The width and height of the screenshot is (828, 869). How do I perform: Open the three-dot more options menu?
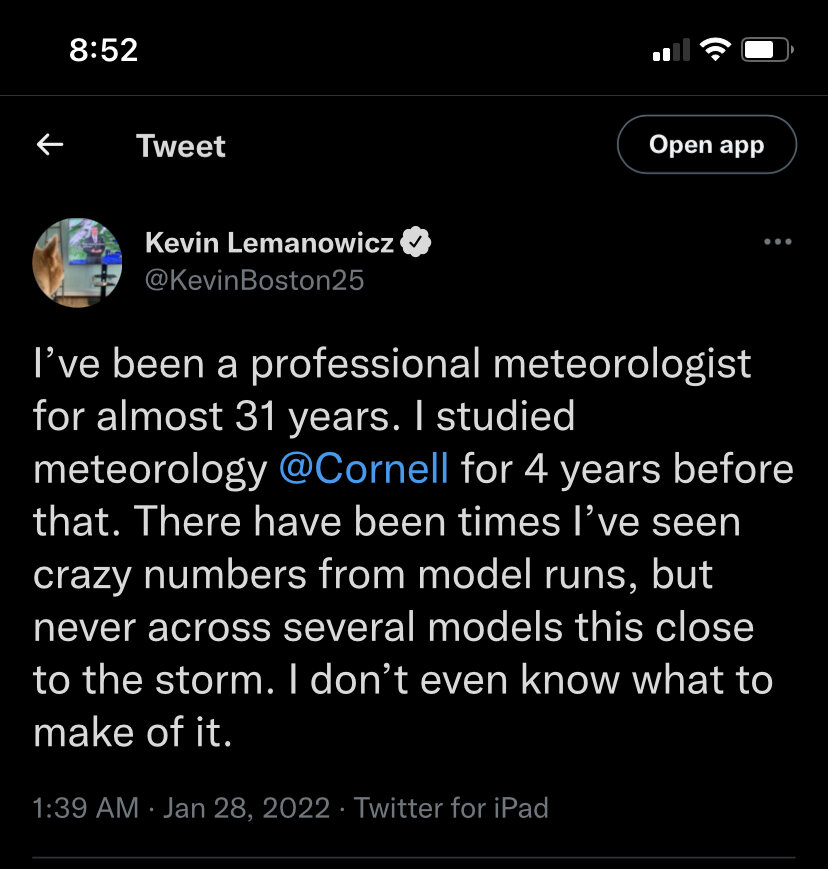click(x=778, y=242)
